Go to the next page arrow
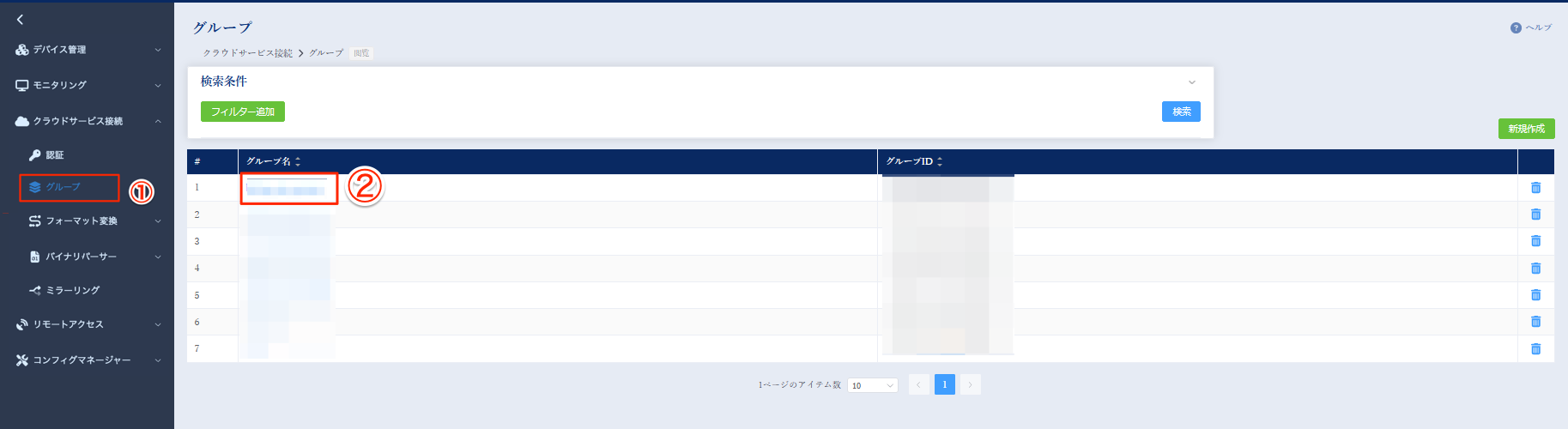The width and height of the screenshot is (1568, 429). click(x=971, y=384)
